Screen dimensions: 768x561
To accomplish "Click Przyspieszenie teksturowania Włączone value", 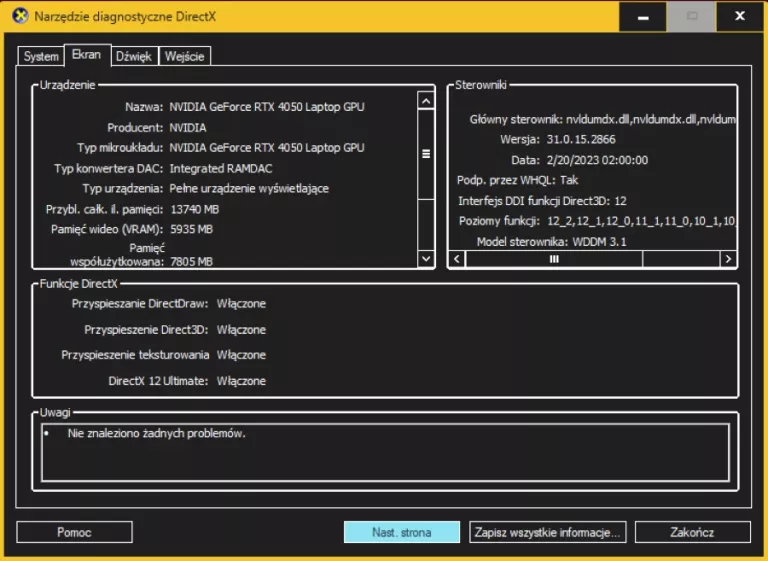I will (x=241, y=355).
